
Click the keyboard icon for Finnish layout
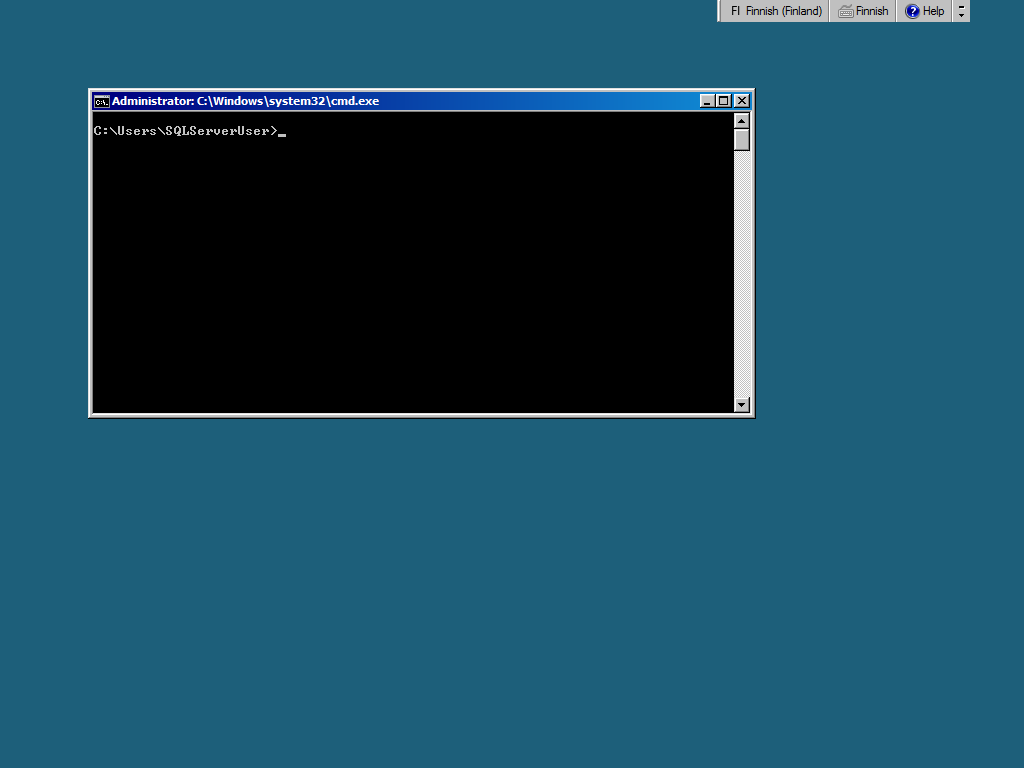coord(846,11)
